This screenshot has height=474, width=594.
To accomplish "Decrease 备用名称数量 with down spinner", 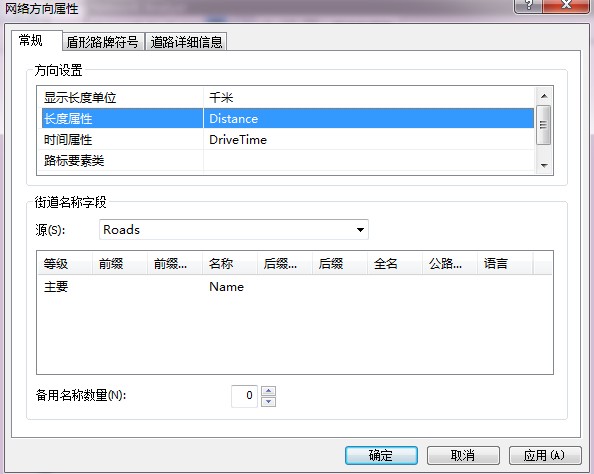I will (x=269, y=402).
